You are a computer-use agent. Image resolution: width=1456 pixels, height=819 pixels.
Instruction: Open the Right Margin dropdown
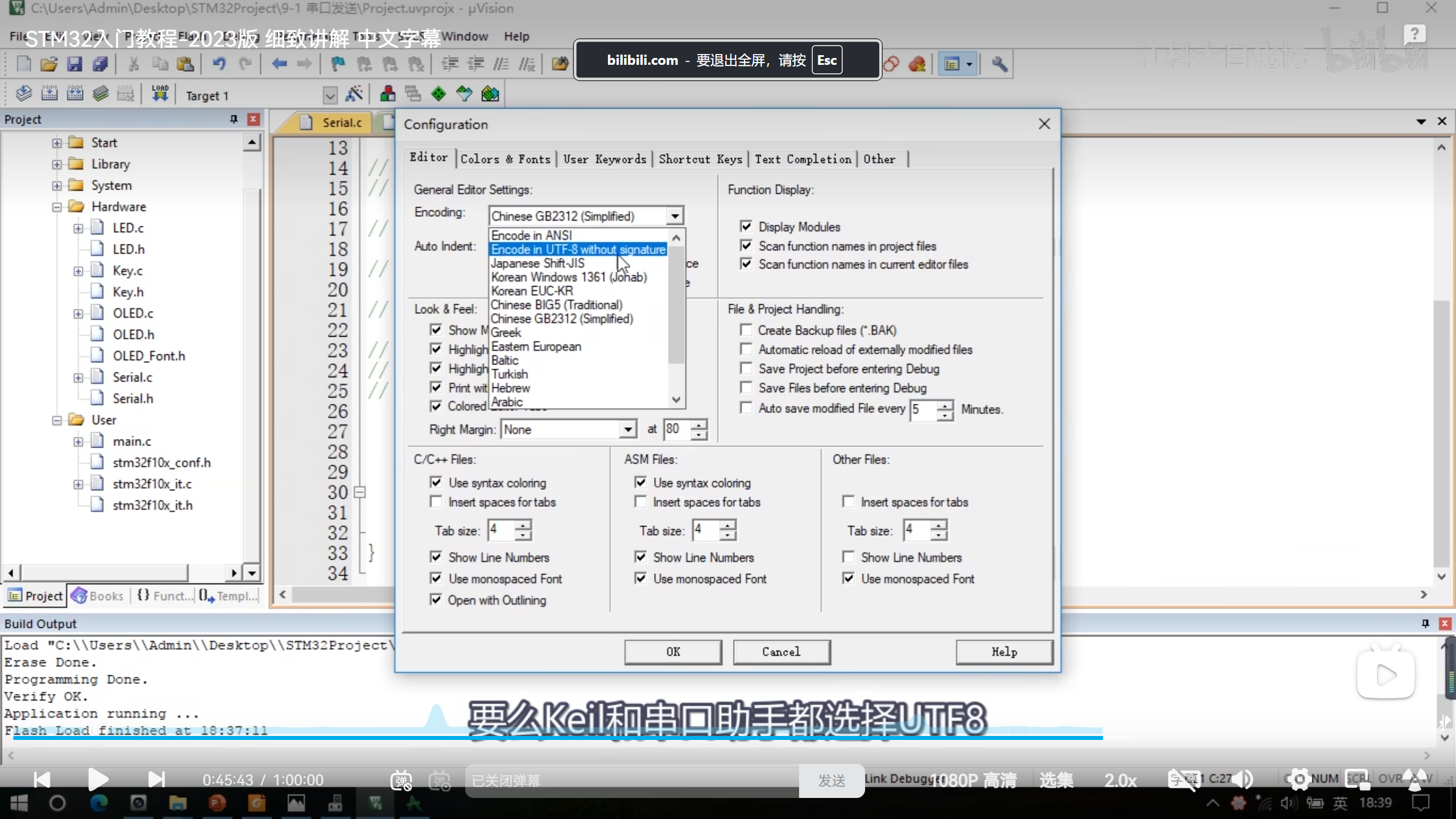tap(627, 429)
